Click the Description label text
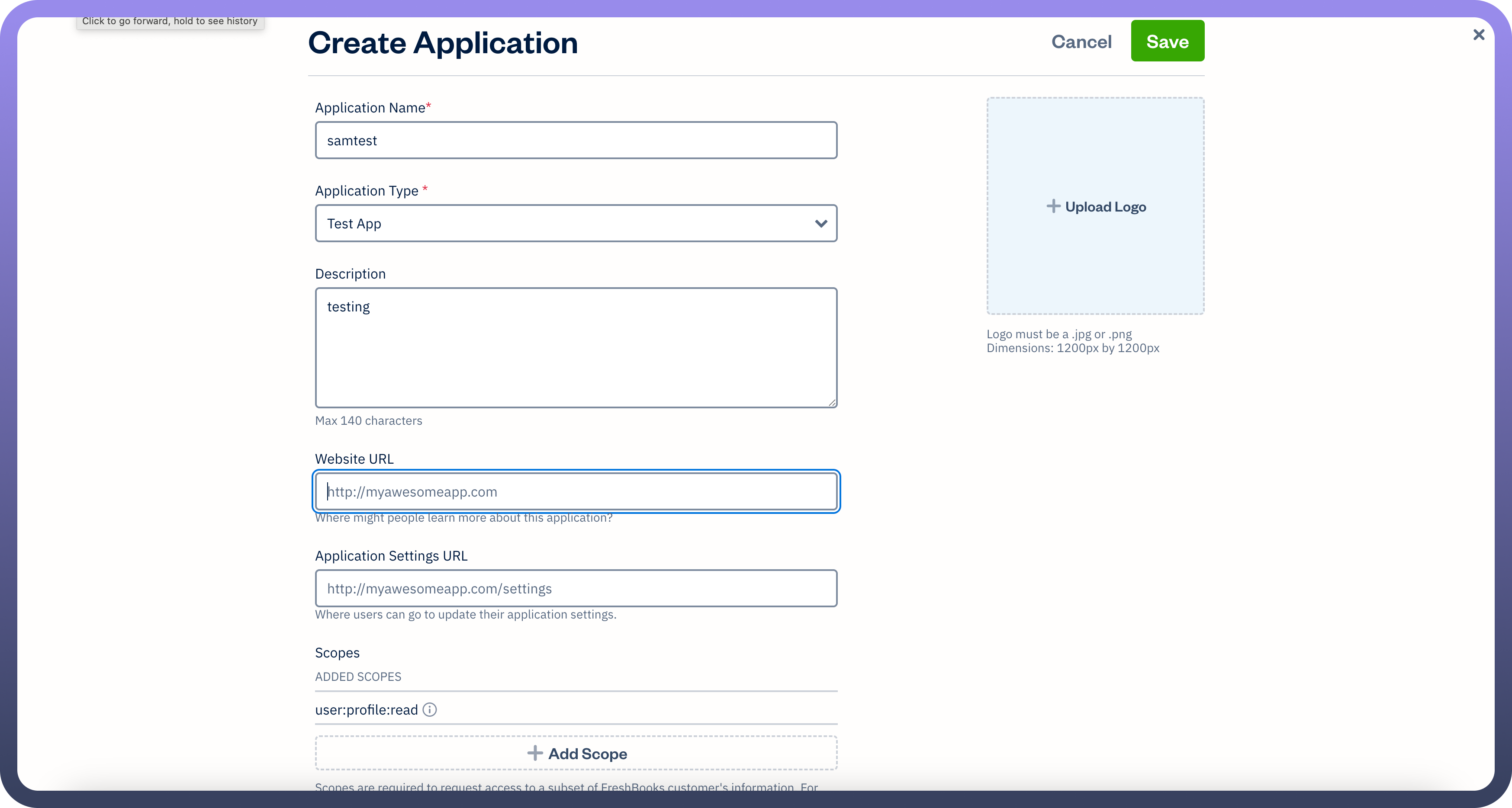This screenshot has width=1512, height=808. [350, 274]
